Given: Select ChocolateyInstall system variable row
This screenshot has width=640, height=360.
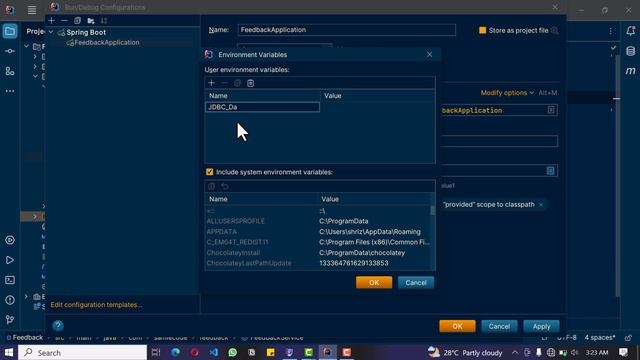Looking at the screenshot, I should point(318,253).
